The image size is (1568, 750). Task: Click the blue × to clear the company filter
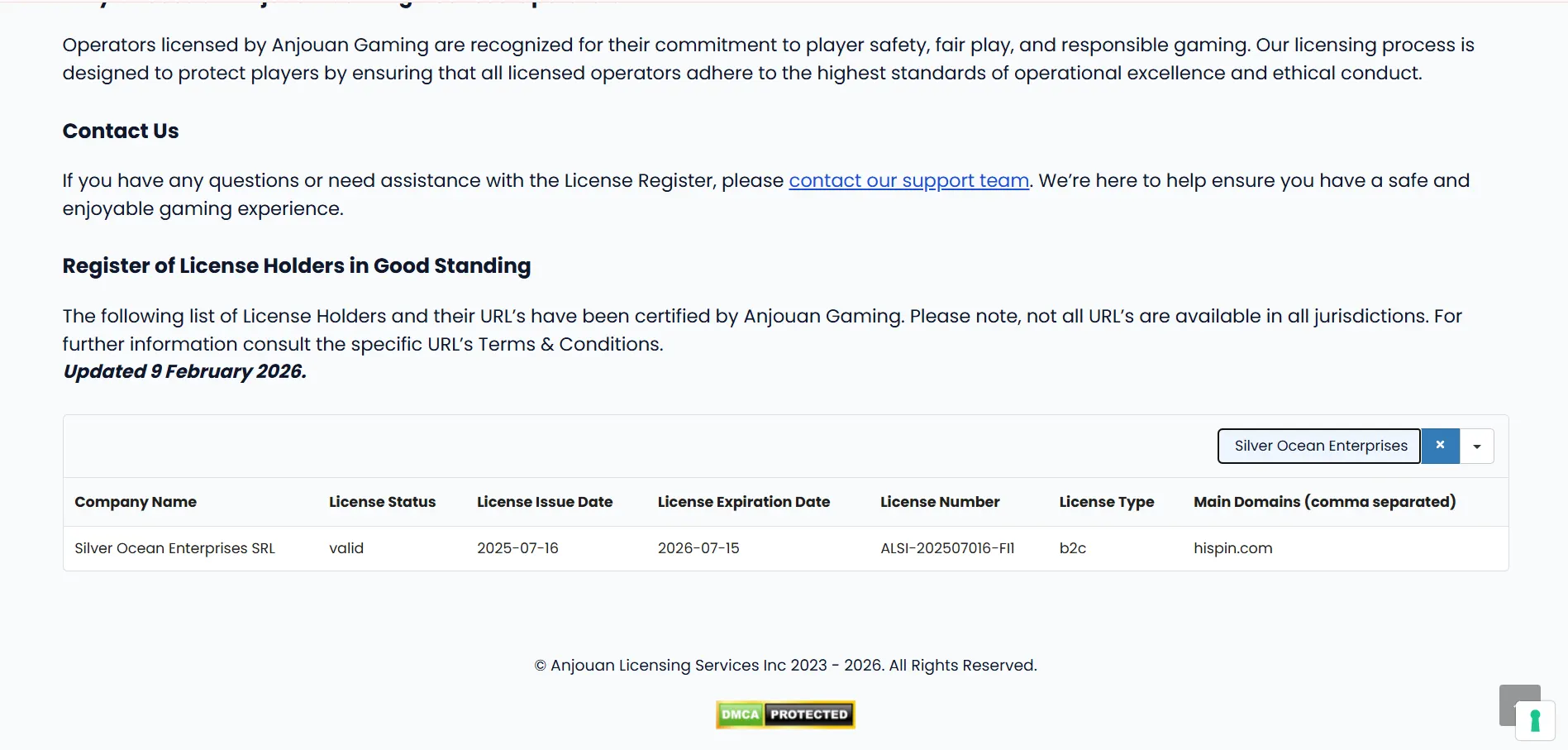[x=1439, y=446]
